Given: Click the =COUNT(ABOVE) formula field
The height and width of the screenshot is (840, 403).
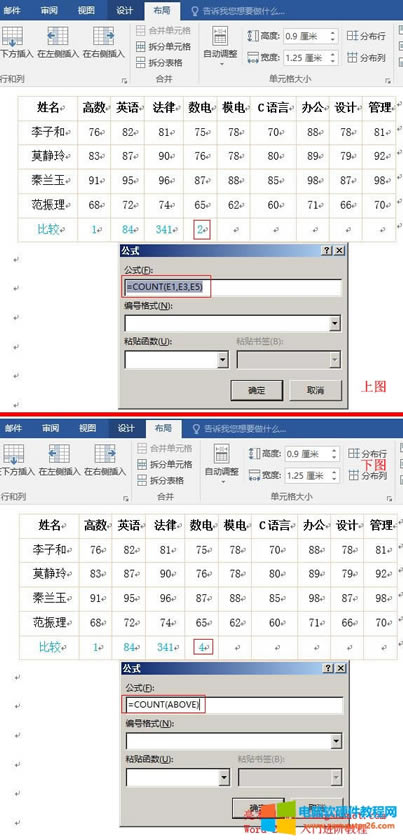Looking at the screenshot, I should click(234, 705).
